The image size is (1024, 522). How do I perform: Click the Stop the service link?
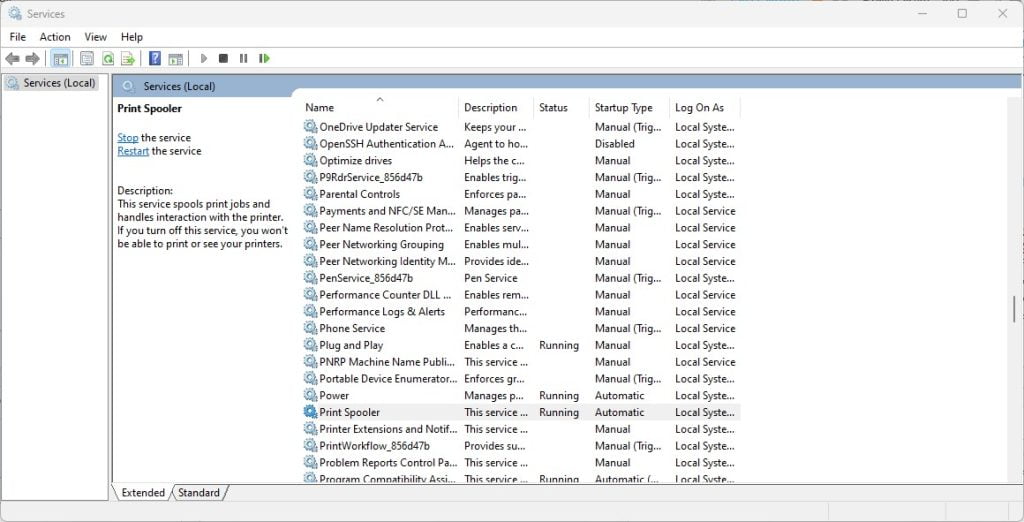[x=128, y=138]
